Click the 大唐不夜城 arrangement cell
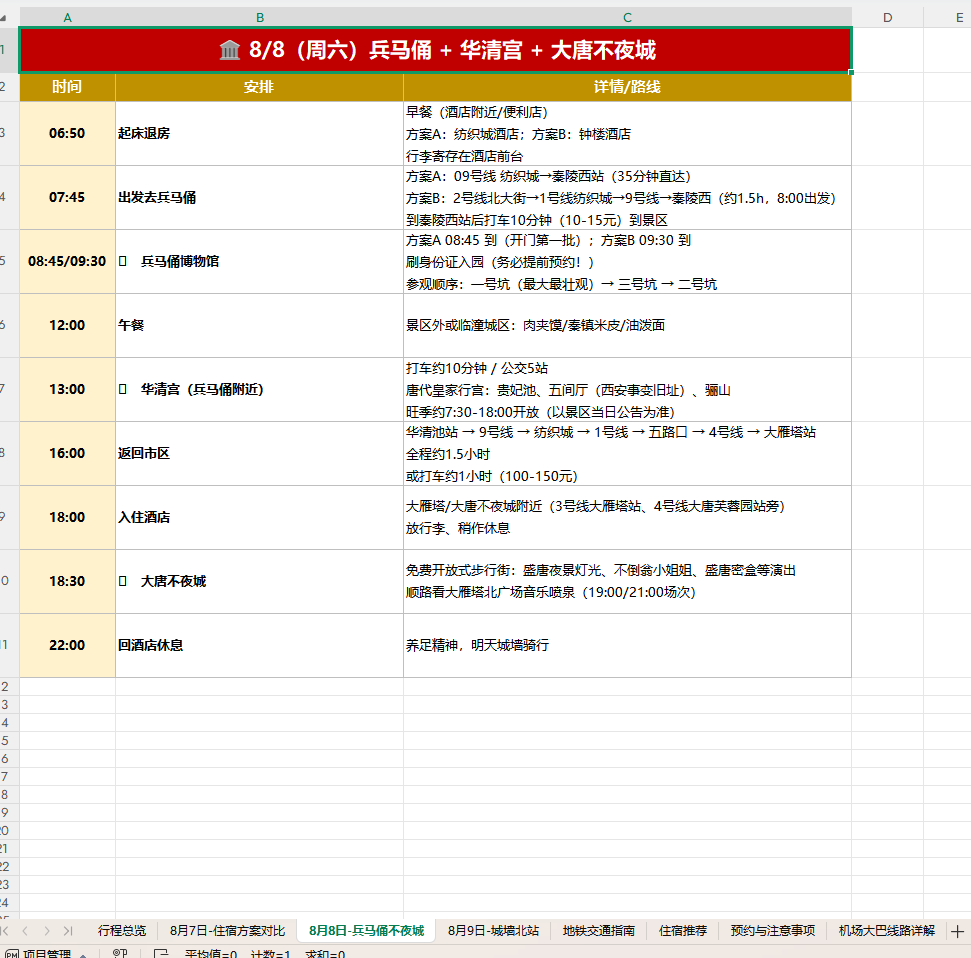Screen dimensions: 971x958 259,581
